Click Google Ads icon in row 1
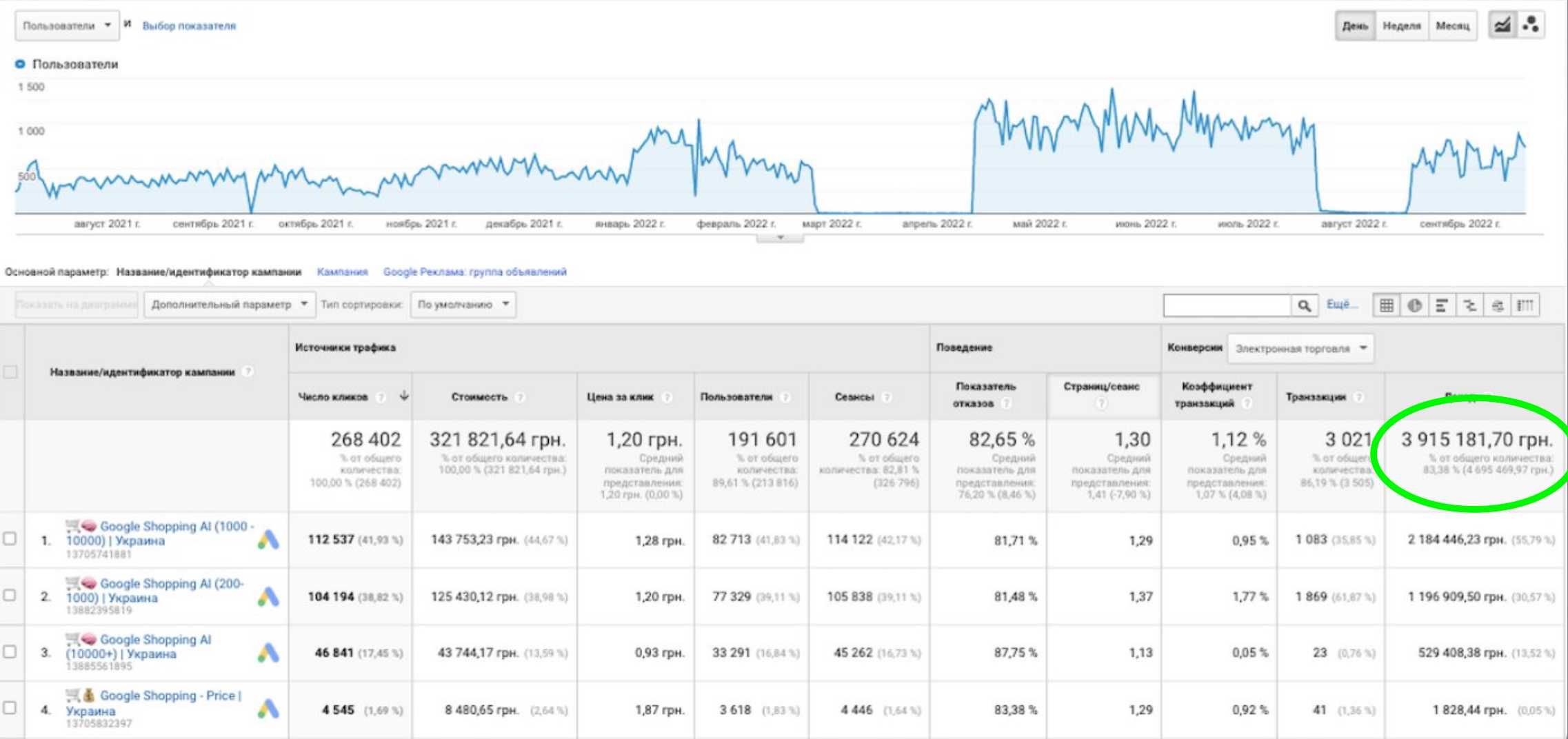 [x=268, y=540]
